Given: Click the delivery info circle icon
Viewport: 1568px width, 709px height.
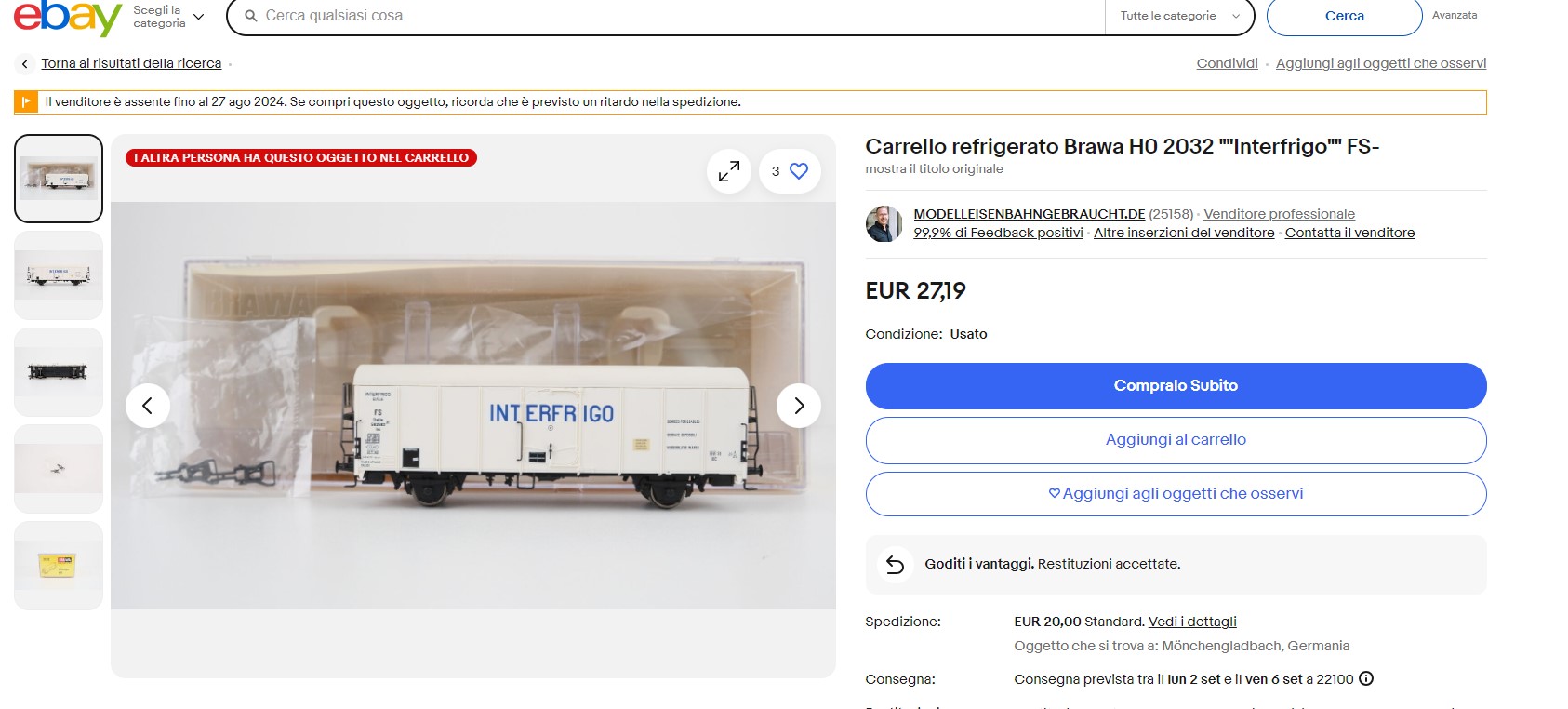Looking at the screenshot, I should [x=1366, y=679].
